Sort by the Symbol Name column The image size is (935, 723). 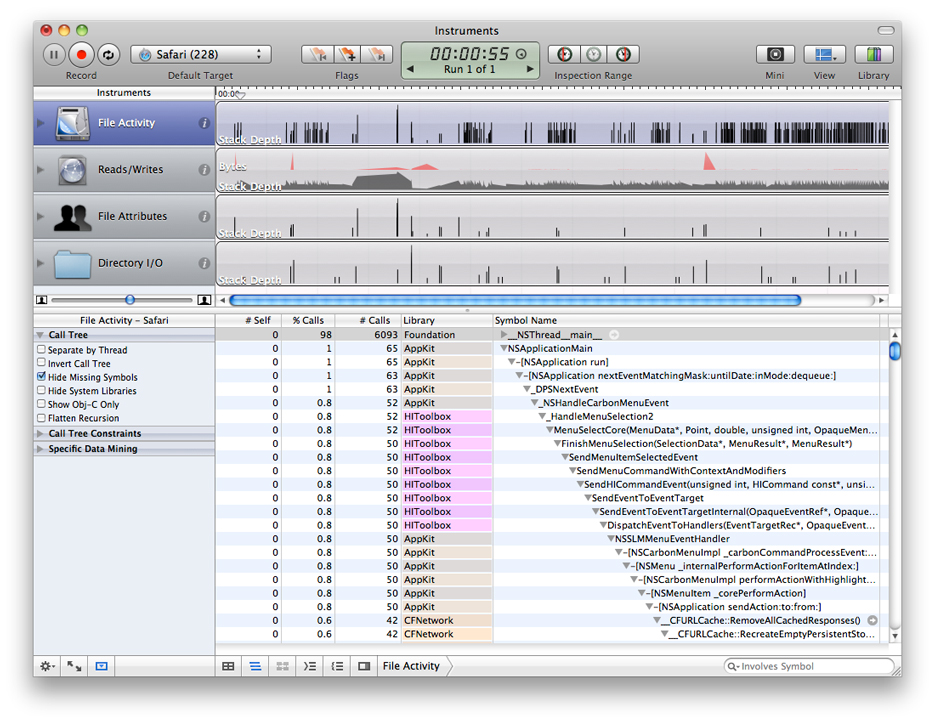click(686, 320)
